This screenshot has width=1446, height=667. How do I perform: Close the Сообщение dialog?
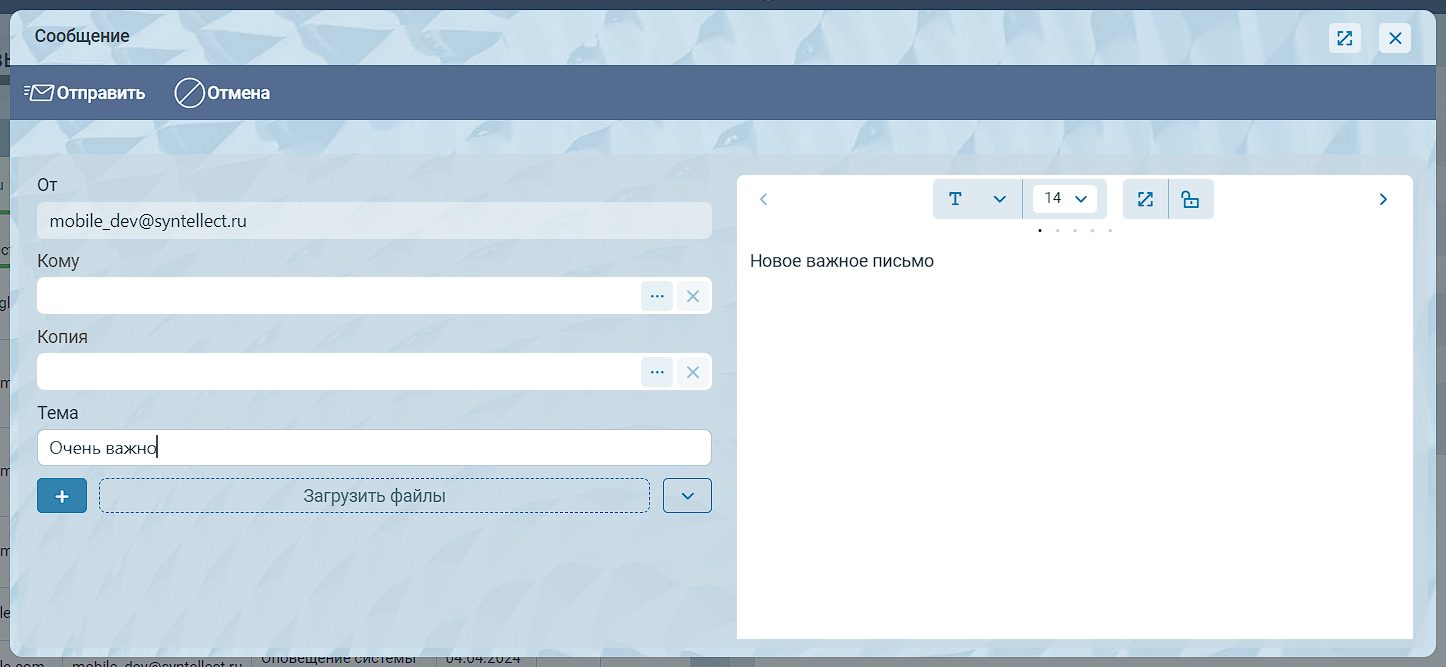(1395, 38)
